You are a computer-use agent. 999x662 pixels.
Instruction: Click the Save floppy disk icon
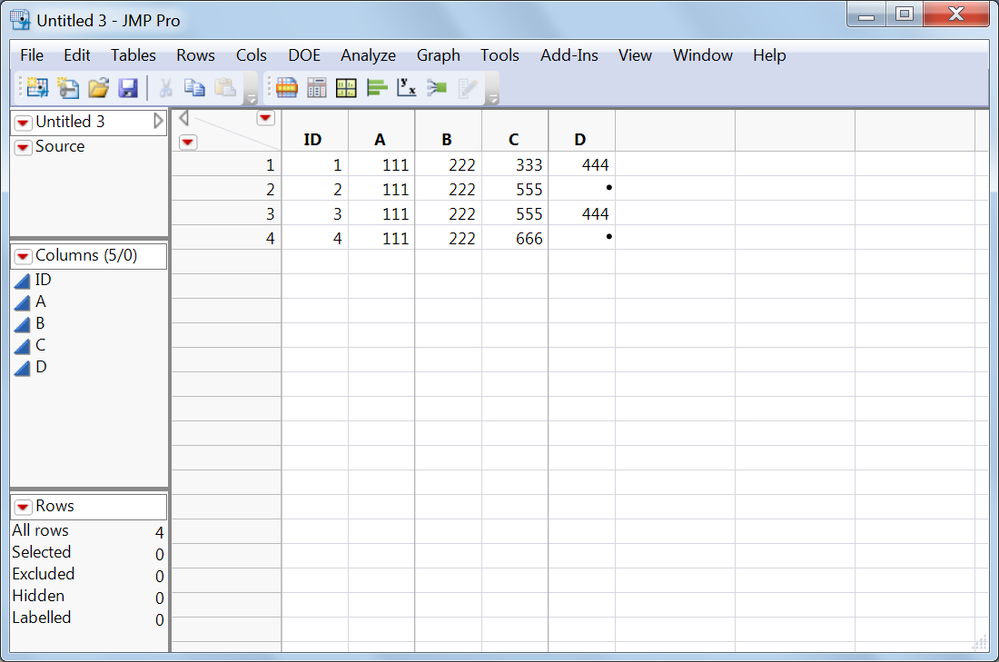[128, 88]
